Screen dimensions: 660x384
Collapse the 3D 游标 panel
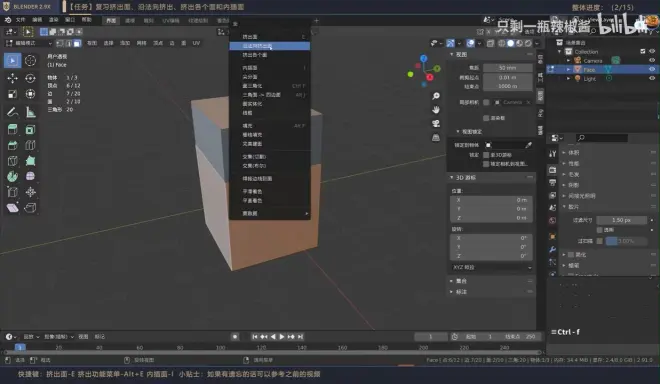tap(452, 178)
